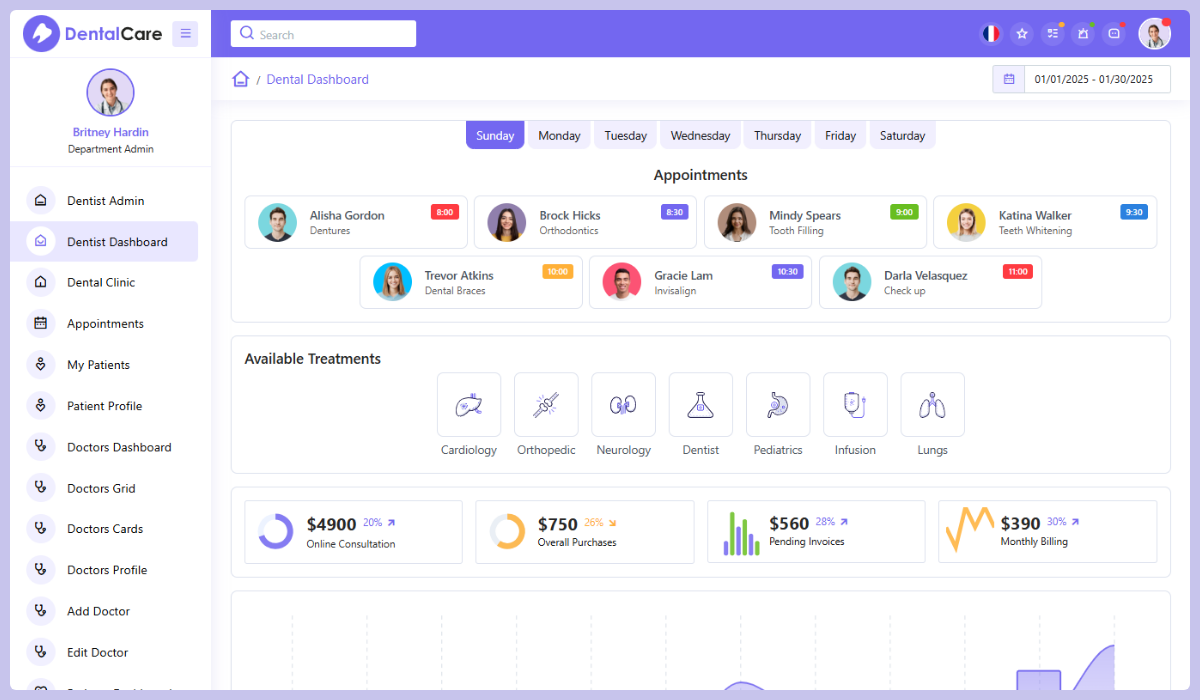Click the star favorites icon in header
The width and height of the screenshot is (1200, 700).
pyautogui.click(x=1022, y=33)
